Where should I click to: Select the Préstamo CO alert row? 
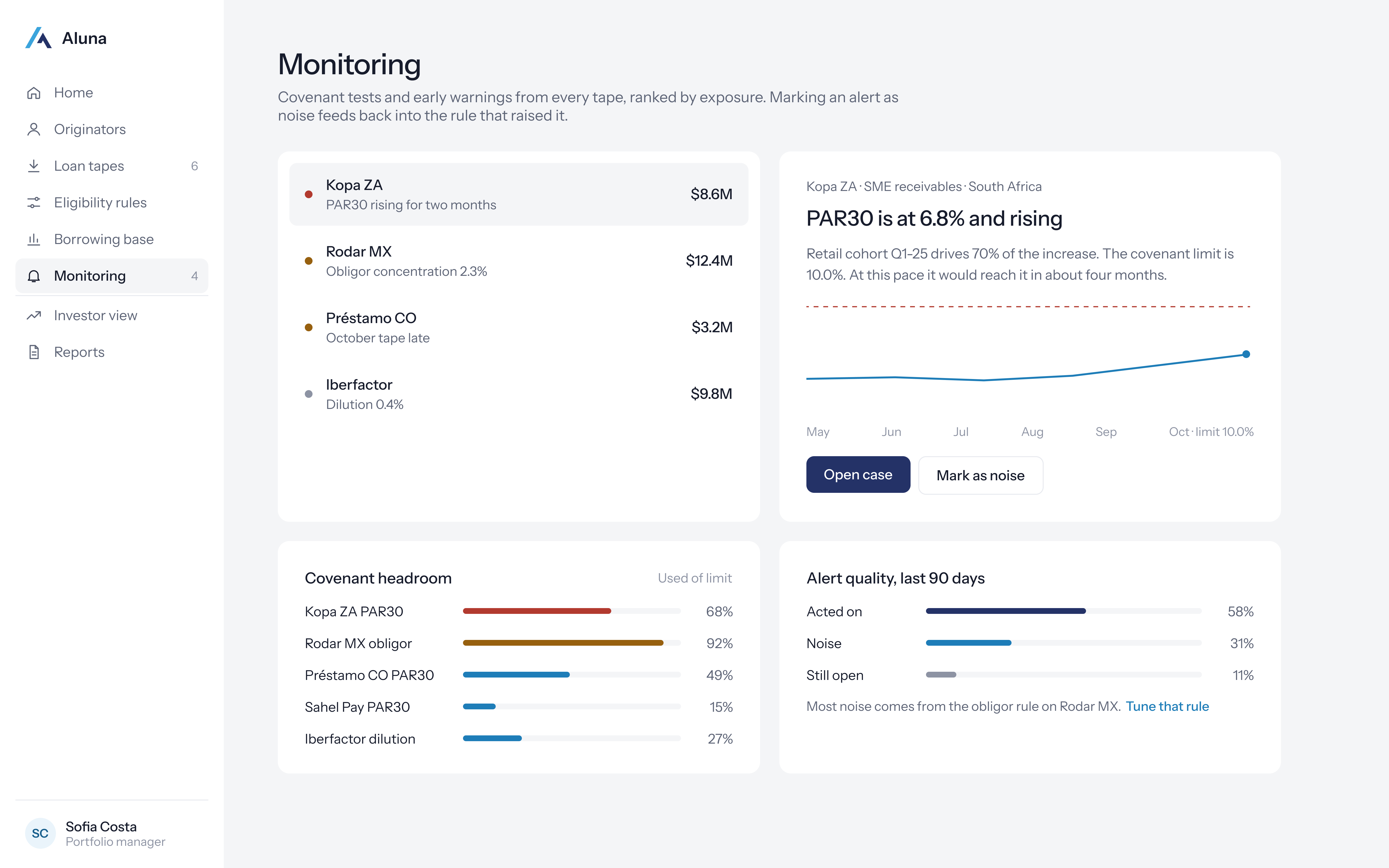519,327
